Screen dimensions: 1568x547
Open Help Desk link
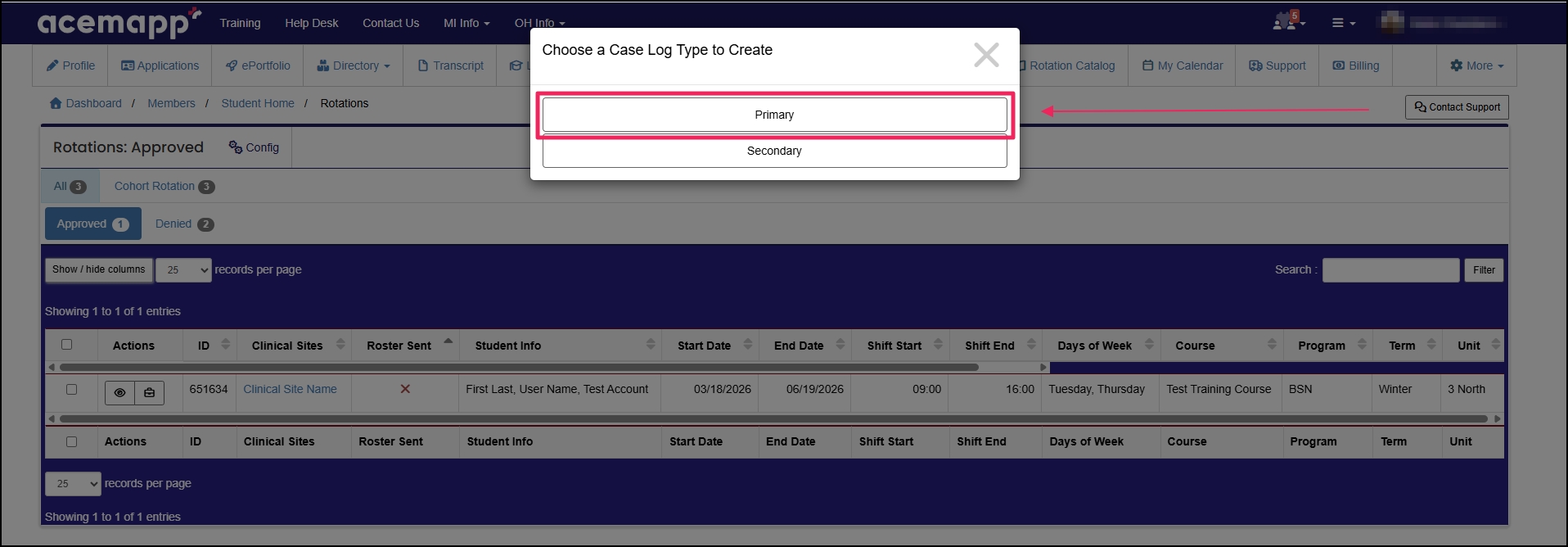311,23
